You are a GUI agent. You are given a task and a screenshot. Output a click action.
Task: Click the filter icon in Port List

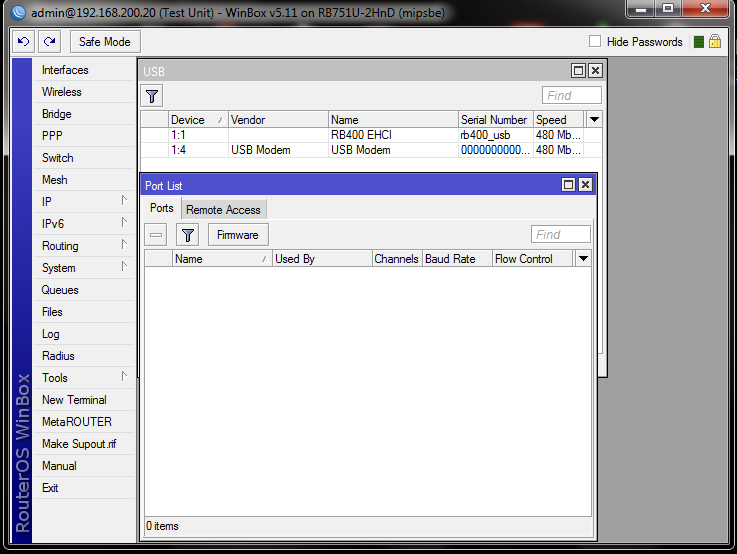188,234
